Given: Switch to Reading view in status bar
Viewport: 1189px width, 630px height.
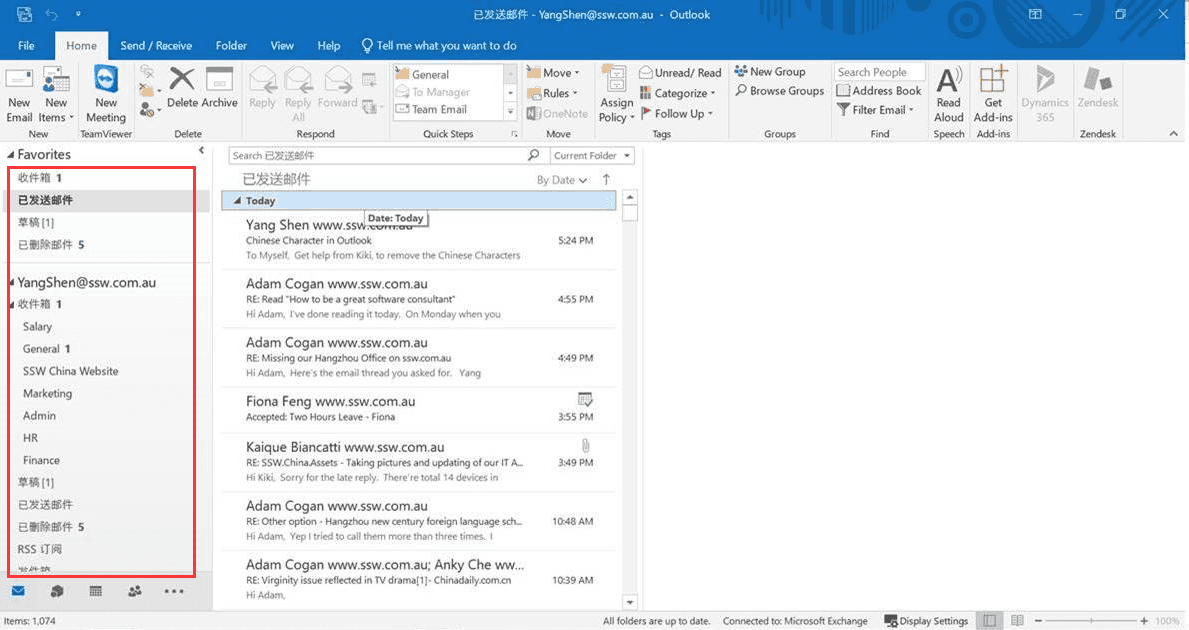Looking at the screenshot, I should tap(1018, 621).
